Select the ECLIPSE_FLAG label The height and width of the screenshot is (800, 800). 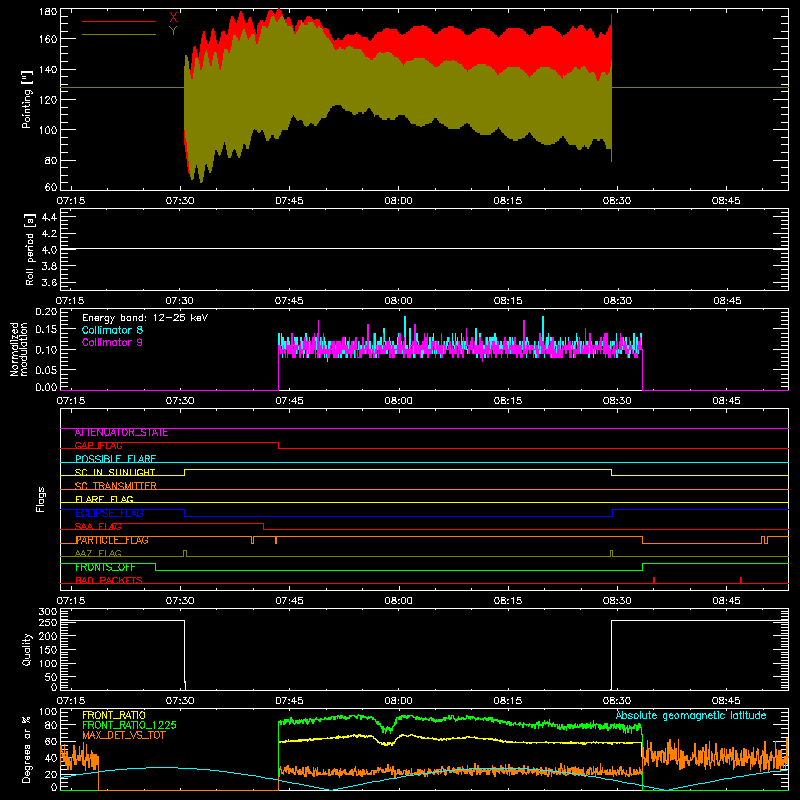109,513
